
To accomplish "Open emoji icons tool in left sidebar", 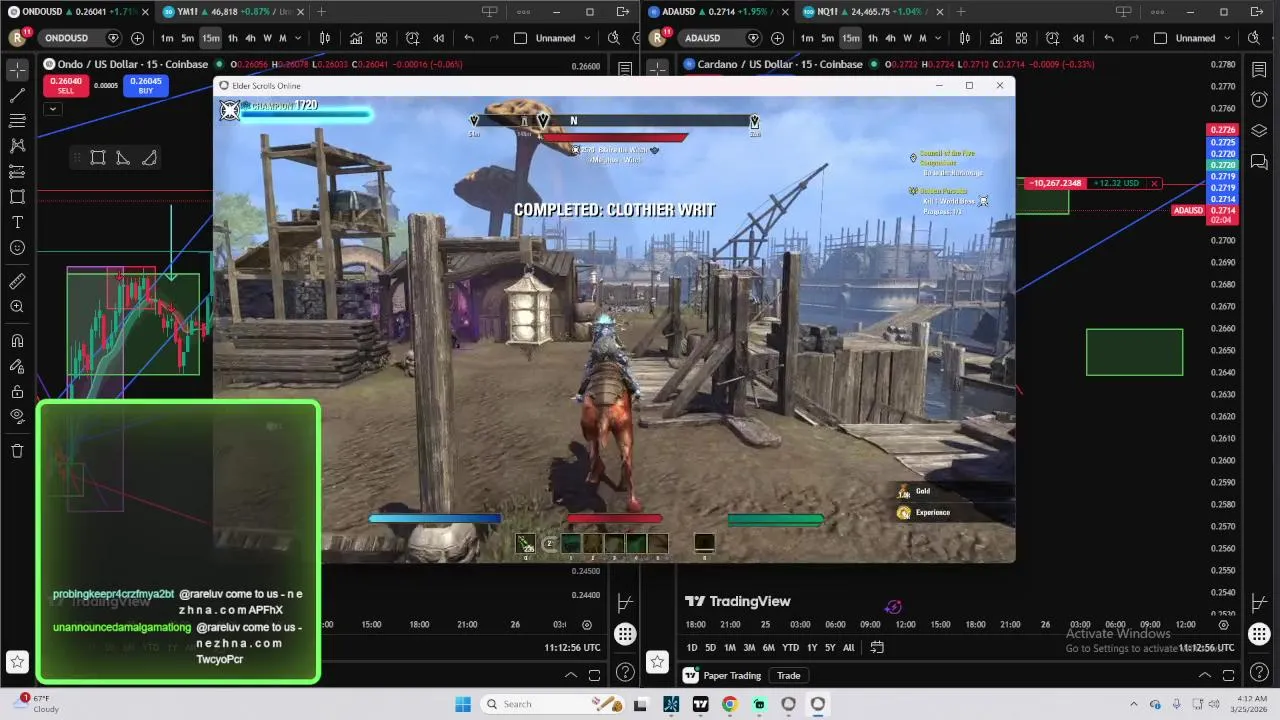I will 17,248.
